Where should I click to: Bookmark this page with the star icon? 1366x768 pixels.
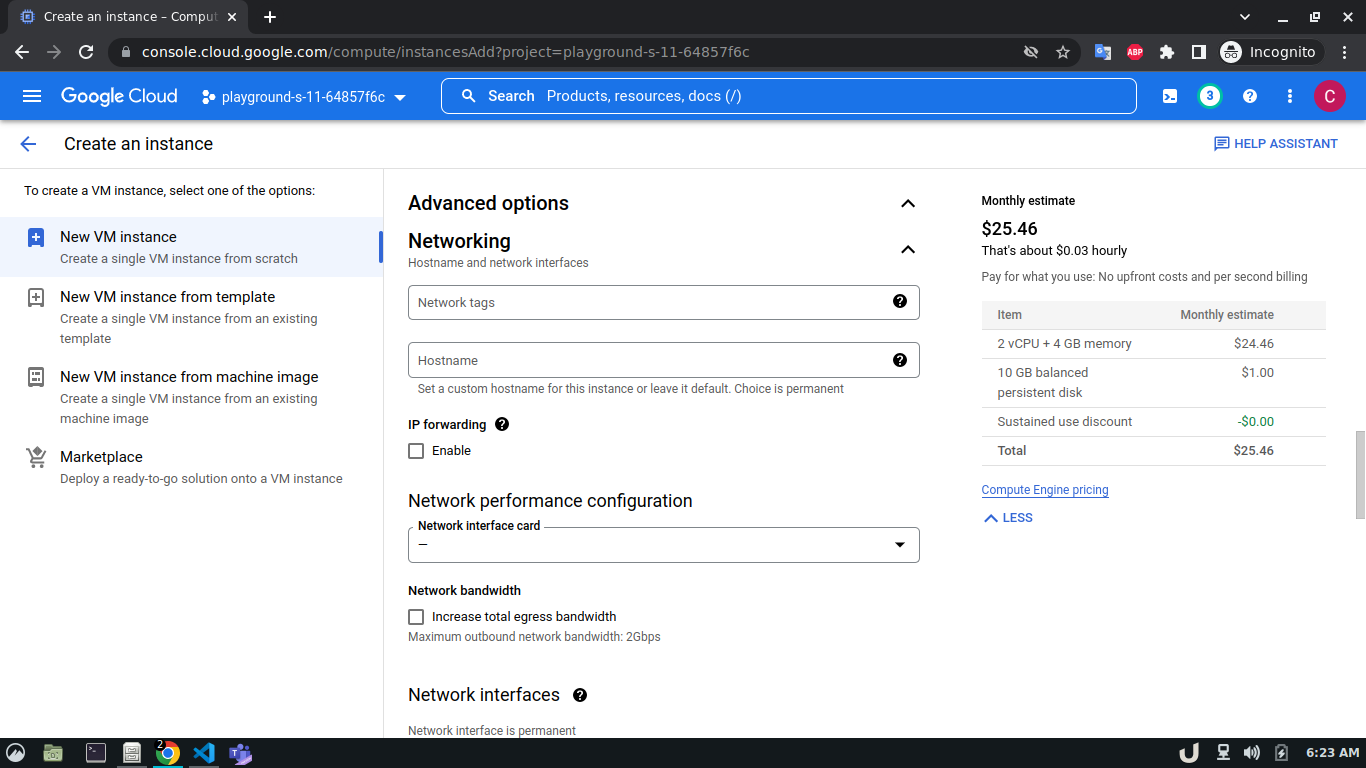1063,52
